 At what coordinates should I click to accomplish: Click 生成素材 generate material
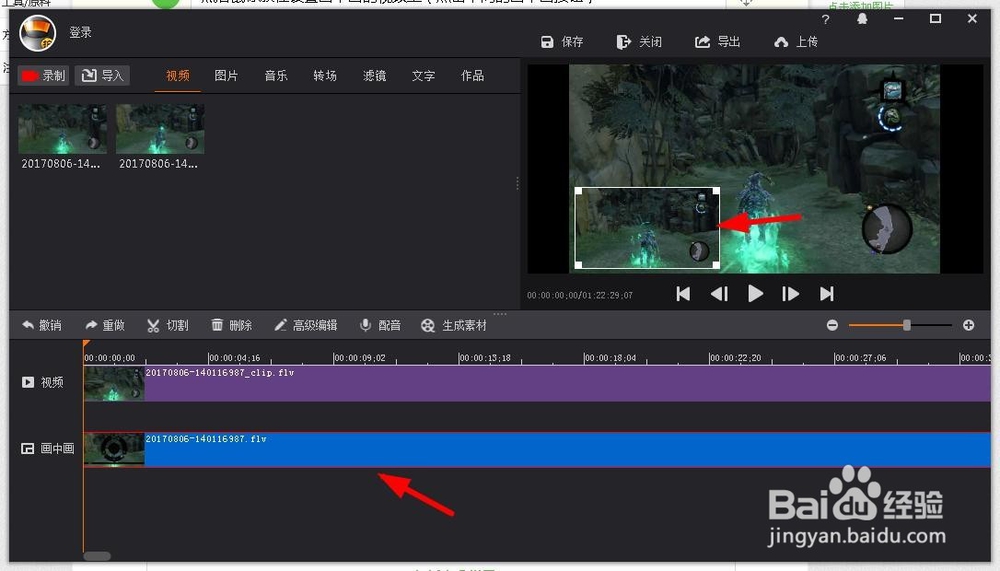click(453, 326)
